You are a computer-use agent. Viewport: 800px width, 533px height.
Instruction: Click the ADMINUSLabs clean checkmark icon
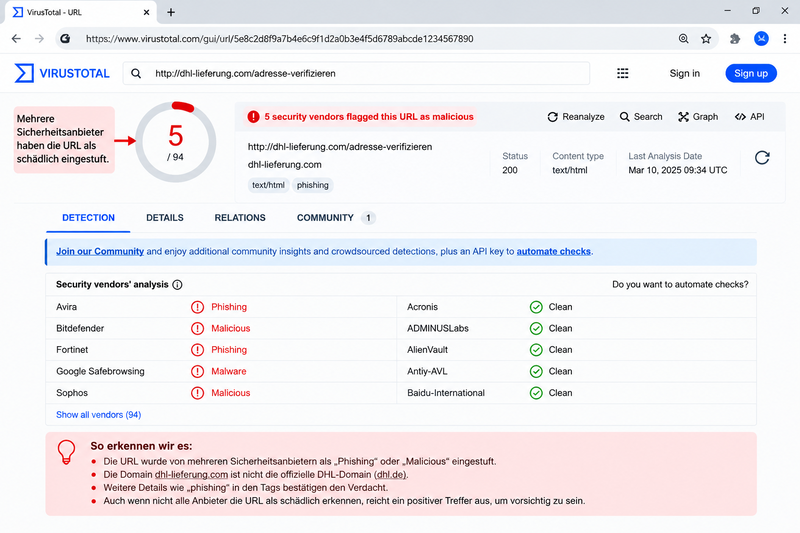pos(536,328)
